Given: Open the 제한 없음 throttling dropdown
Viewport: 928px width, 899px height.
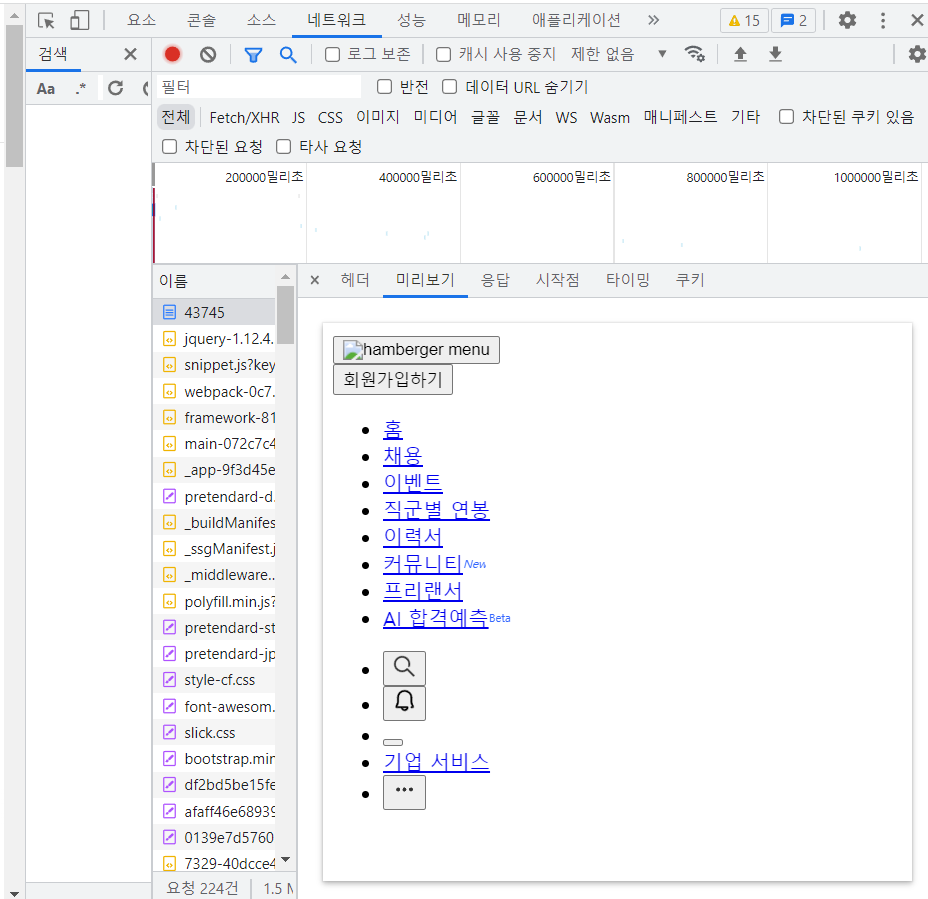Looking at the screenshot, I should click(618, 54).
